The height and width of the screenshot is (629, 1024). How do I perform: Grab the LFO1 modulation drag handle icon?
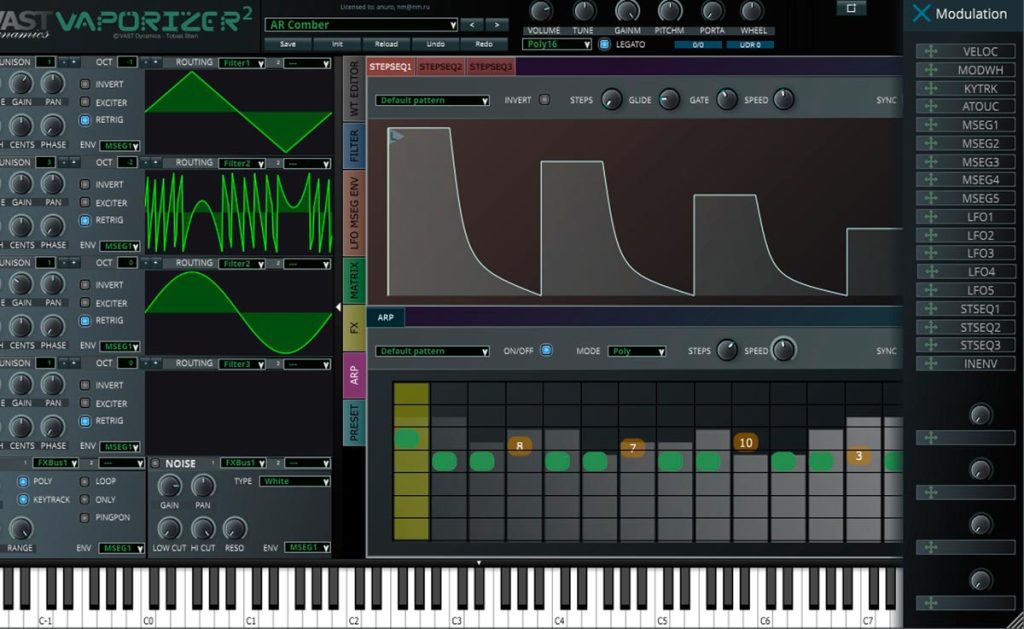[x=931, y=217]
